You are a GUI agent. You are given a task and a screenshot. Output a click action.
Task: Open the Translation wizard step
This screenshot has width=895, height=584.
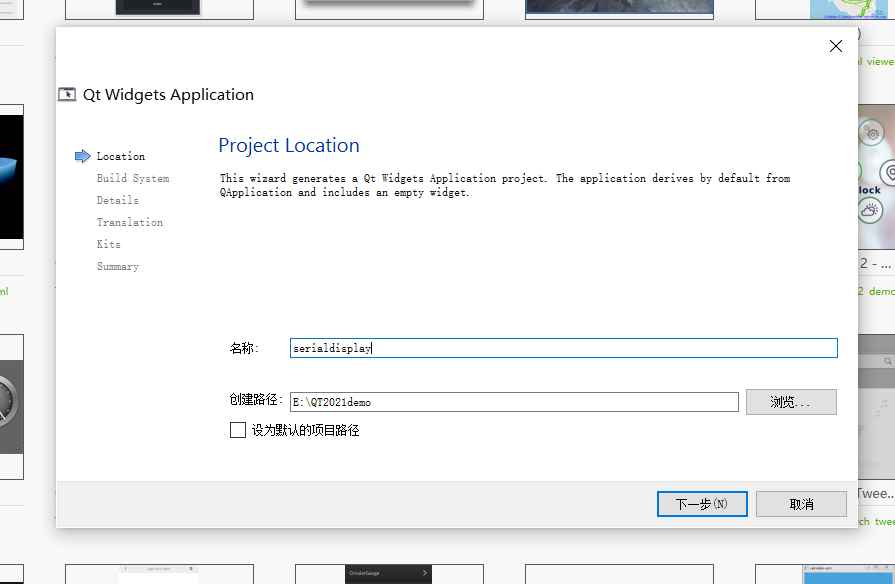click(130, 222)
